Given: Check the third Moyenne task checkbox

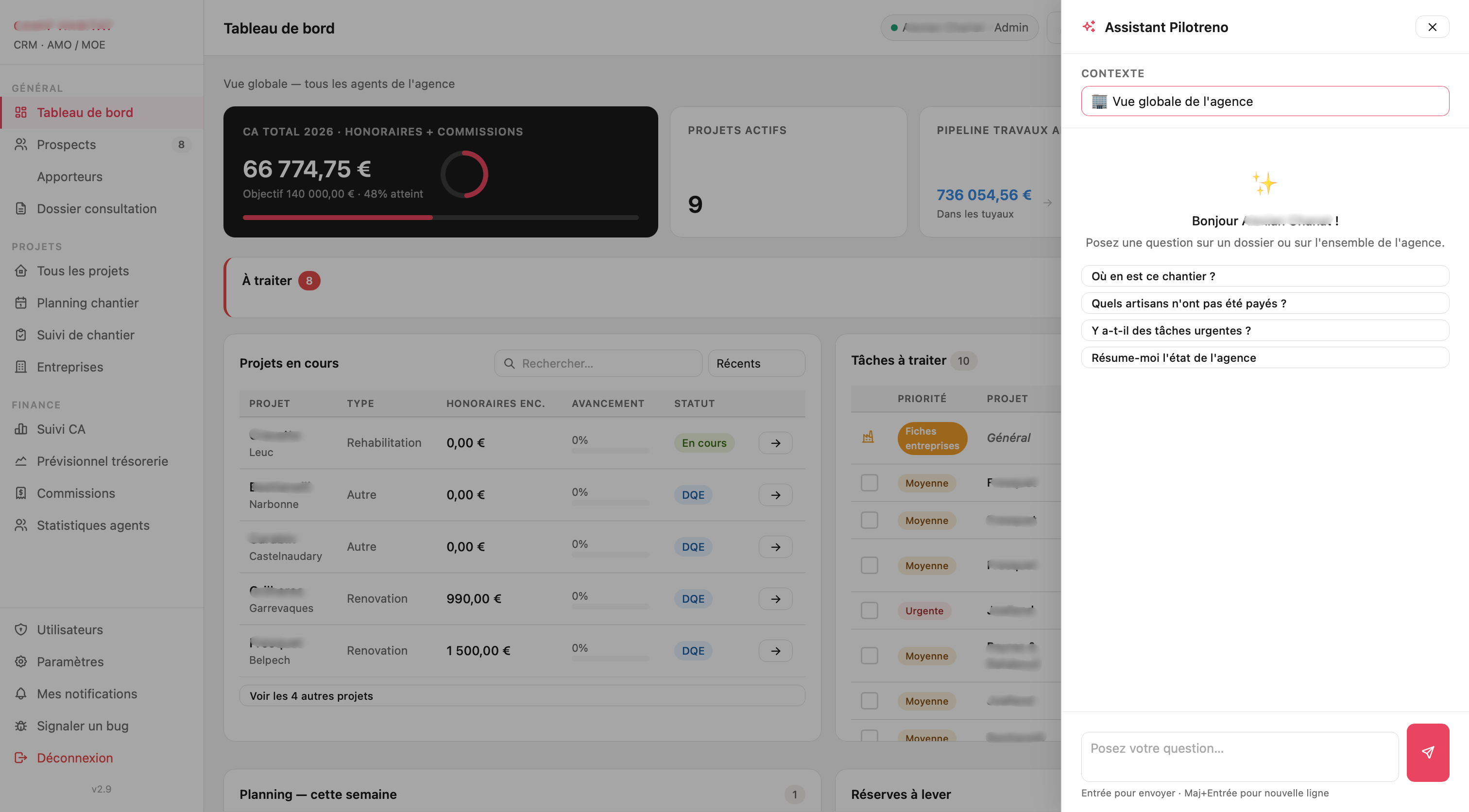Looking at the screenshot, I should 869,566.
